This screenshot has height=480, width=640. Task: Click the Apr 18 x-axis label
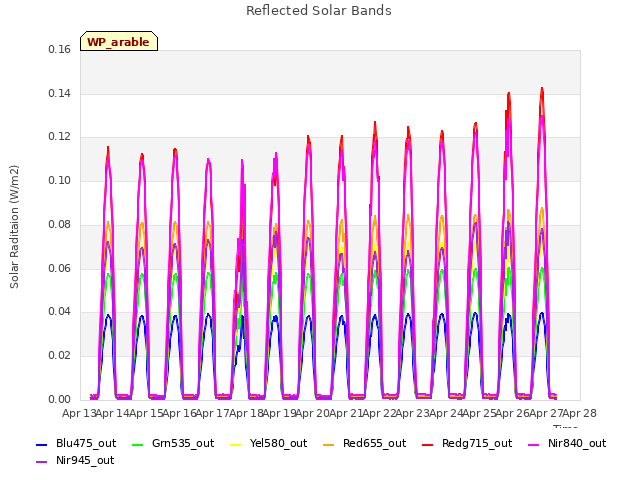(246, 413)
